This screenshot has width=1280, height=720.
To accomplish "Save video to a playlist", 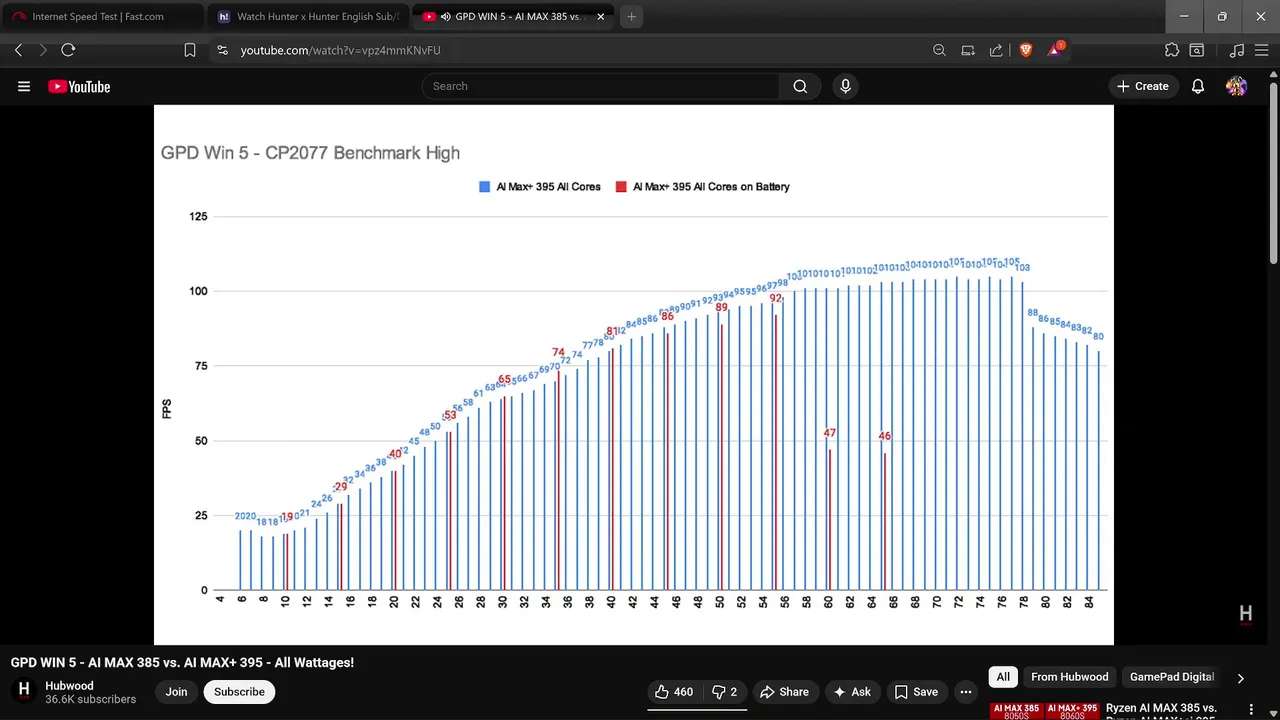I will pos(916,692).
